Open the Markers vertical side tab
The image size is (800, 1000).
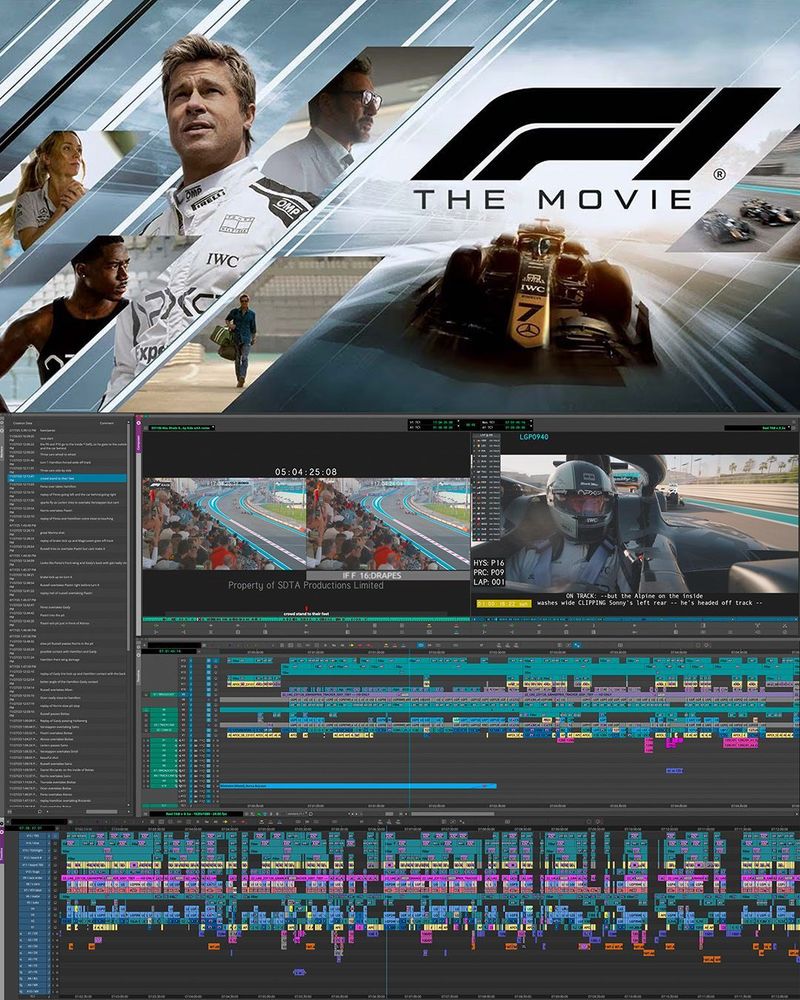2,452
